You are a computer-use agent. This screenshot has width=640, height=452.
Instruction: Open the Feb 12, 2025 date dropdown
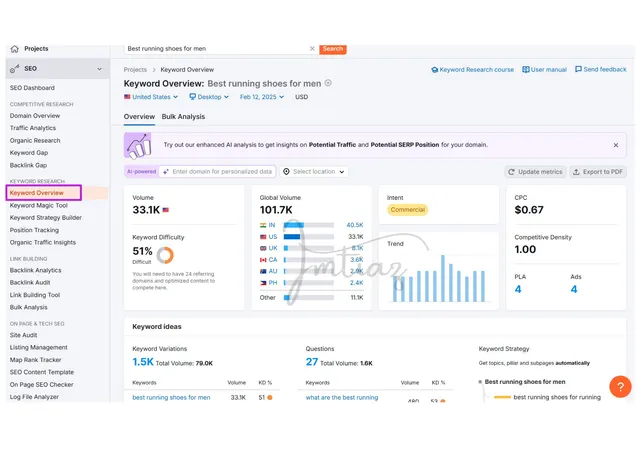click(262, 97)
